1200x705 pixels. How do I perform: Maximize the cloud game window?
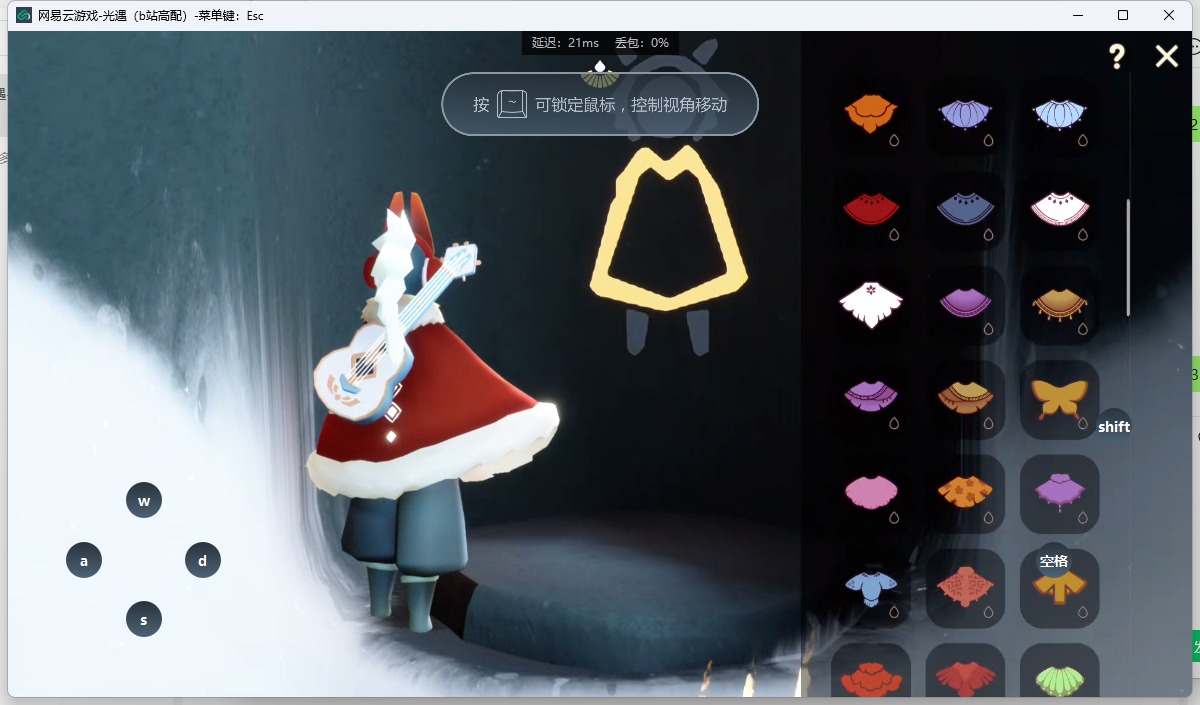[1123, 15]
